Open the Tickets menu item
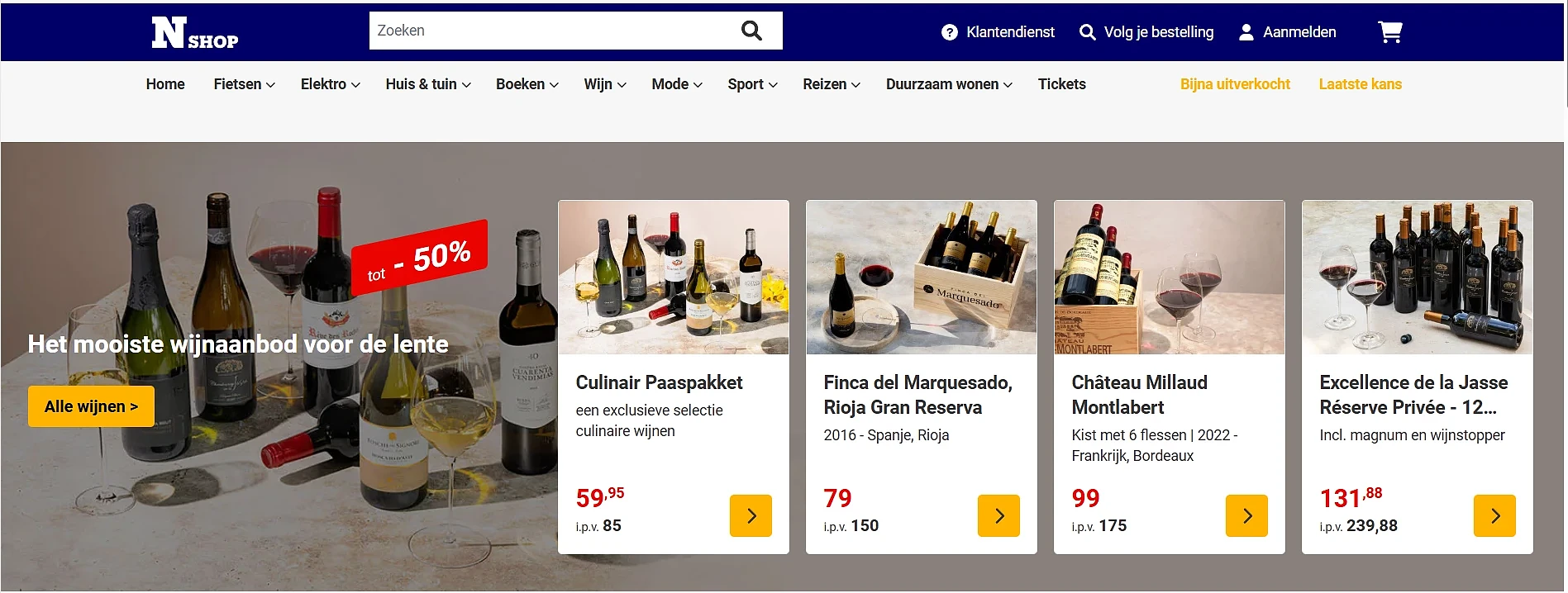Screen dimensions: 1568x593 1061,84
